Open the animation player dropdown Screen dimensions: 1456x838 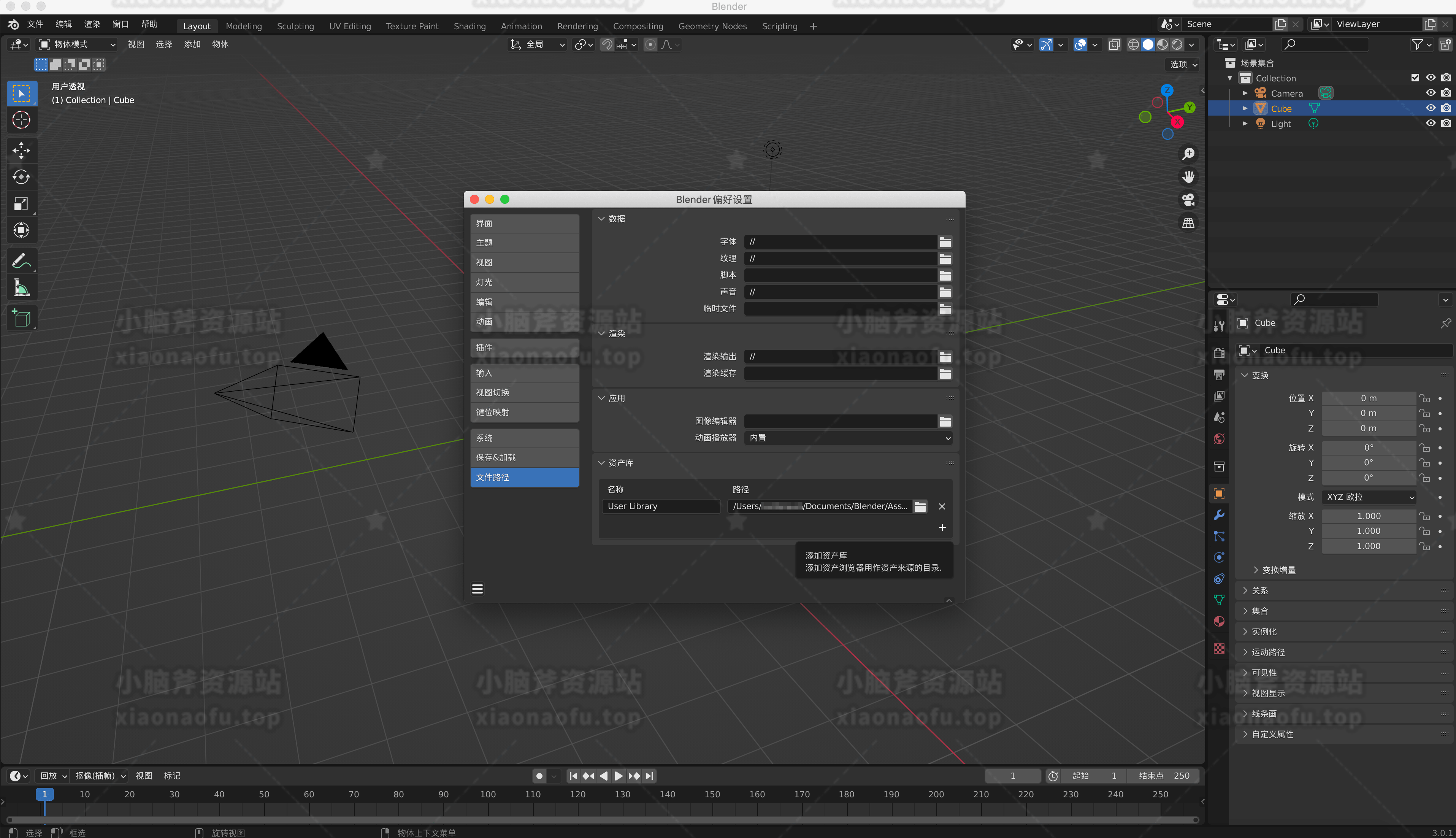point(848,438)
